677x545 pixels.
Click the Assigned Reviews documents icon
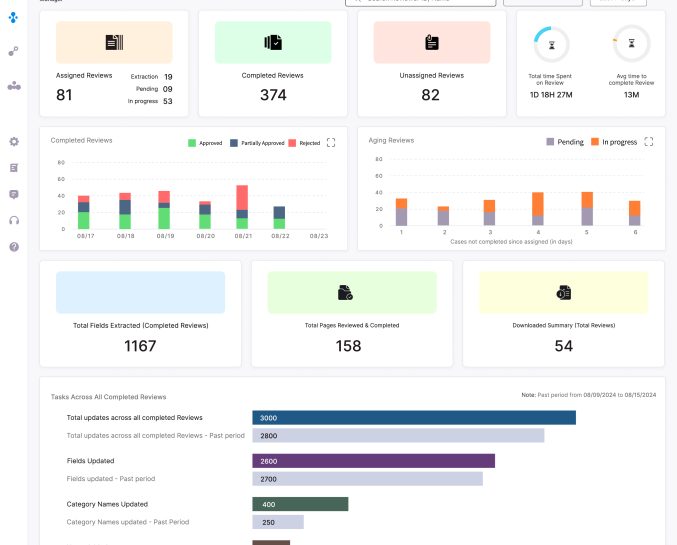(x=114, y=42)
